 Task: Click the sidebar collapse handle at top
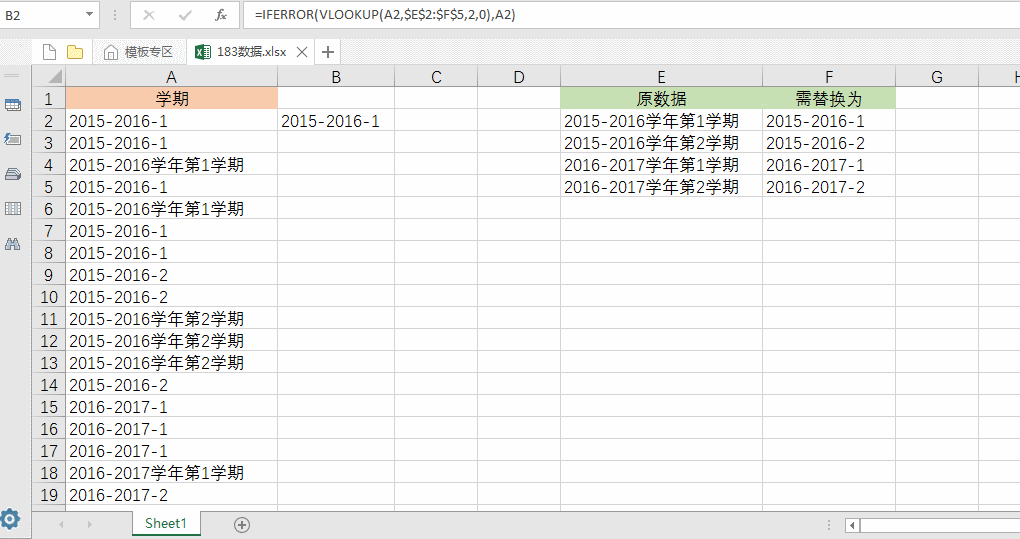(12, 75)
